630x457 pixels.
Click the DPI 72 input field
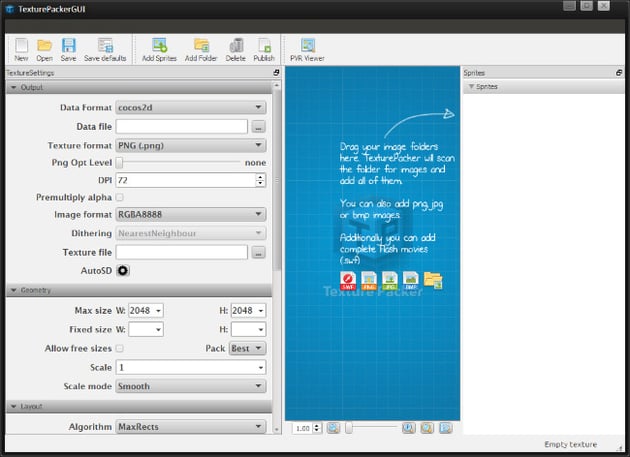point(186,180)
